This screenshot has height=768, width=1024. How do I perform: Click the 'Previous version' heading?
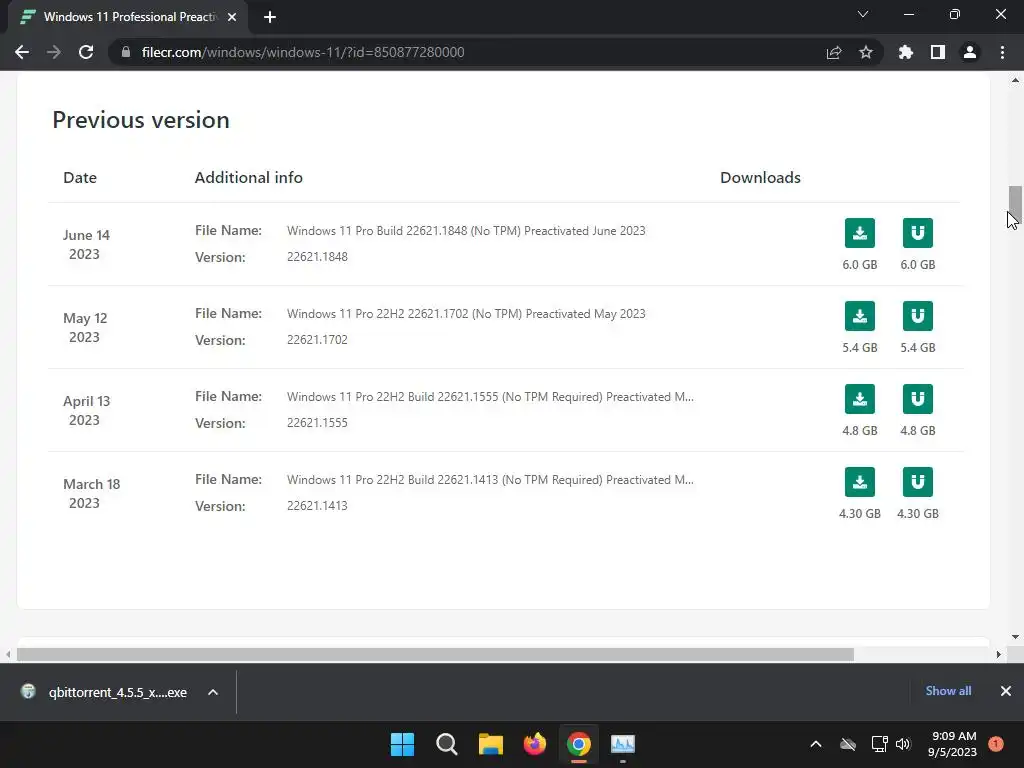coord(141,120)
